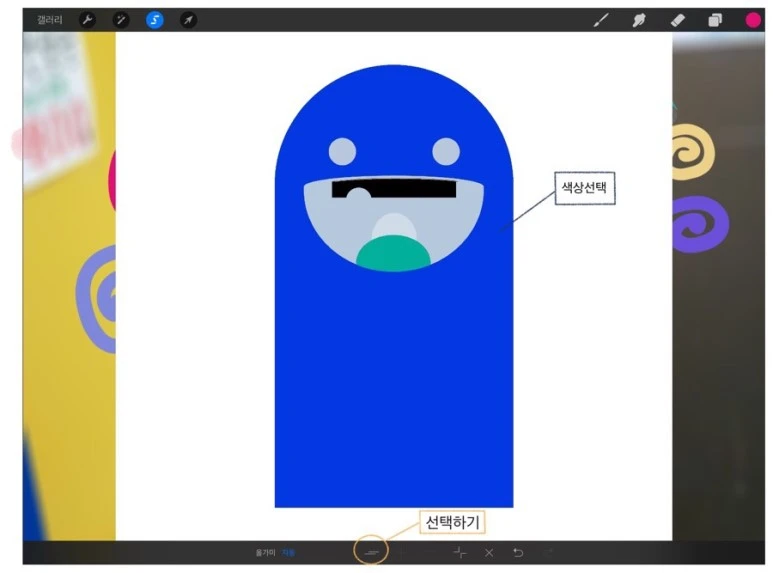The height and width of the screenshot is (573, 773).
Task: Click the 올가미 label in bottom bar
Action: coord(265,553)
